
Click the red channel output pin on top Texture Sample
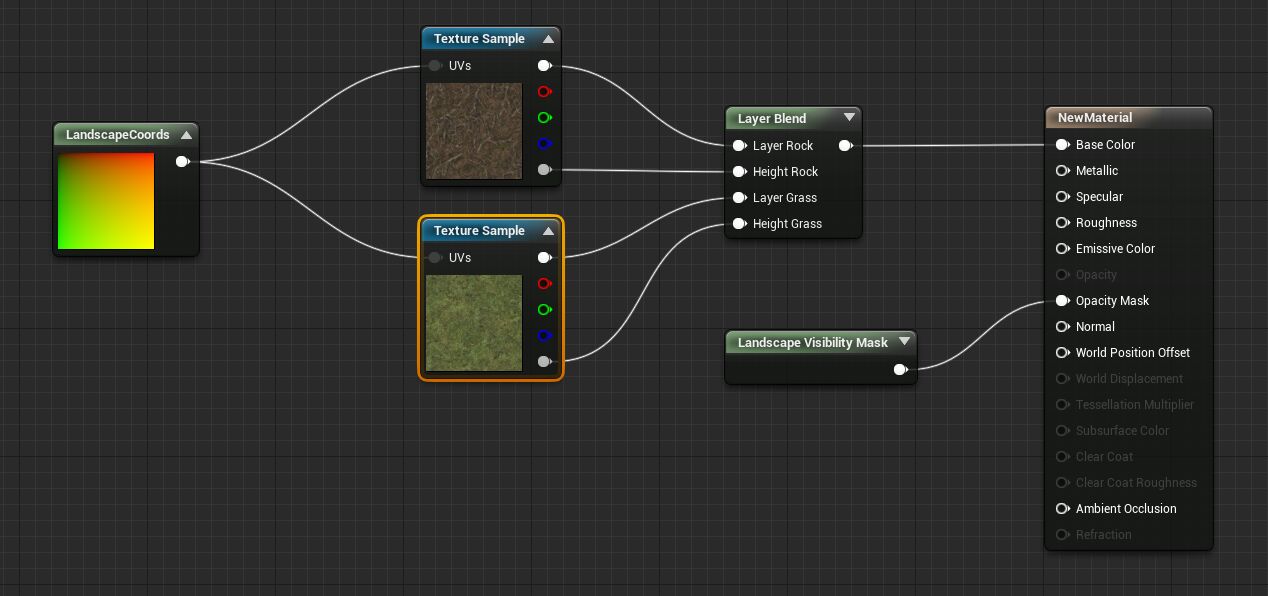(545, 92)
